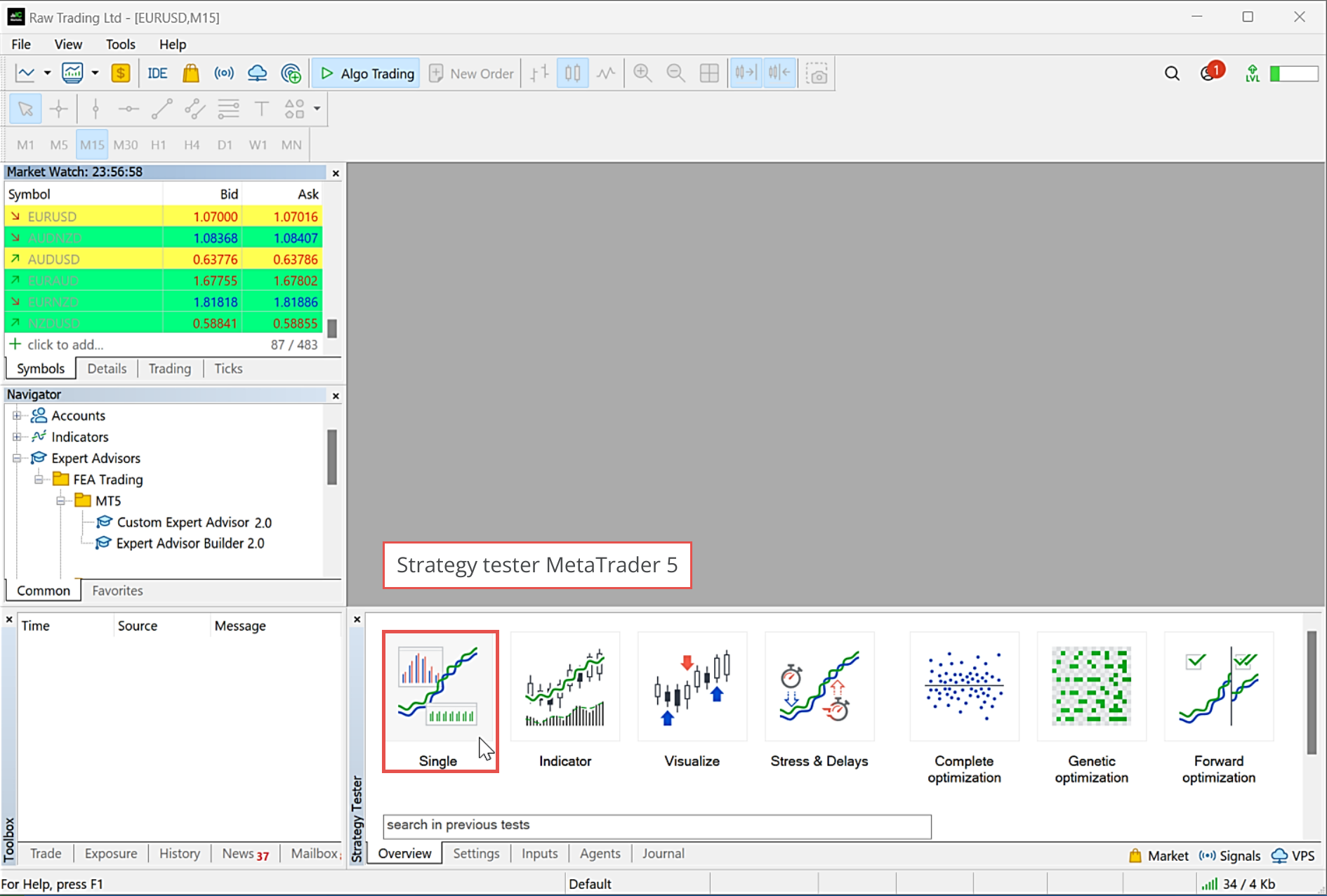Open the Help menu
The width and height of the screenshot is (1327, 896).
(x=173, y=44)
